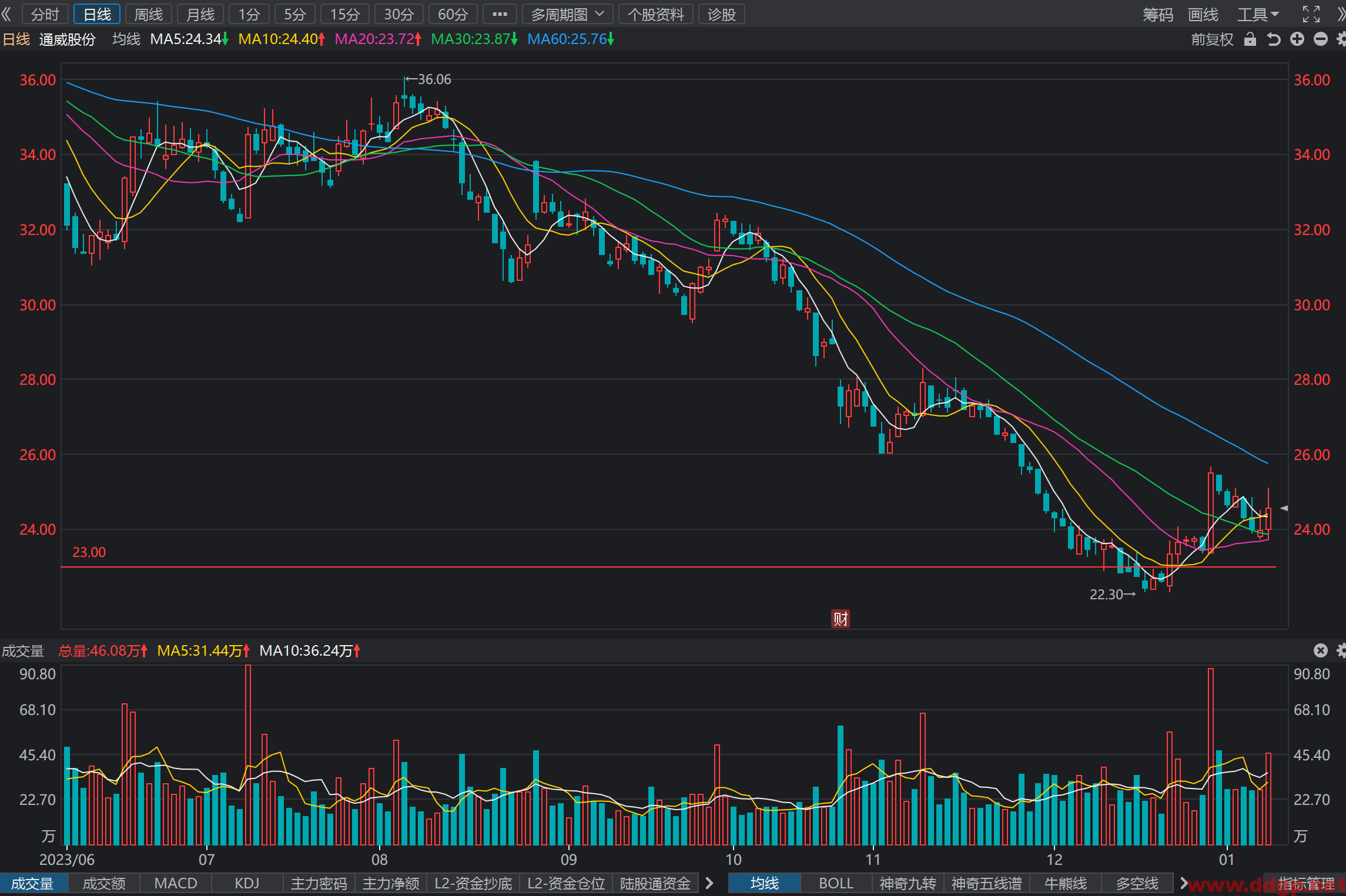Viewport: 1346px width, 896px height.
Task: Toggle the 前复权 adjustment mode
Action: click(x=1212, y=39)
